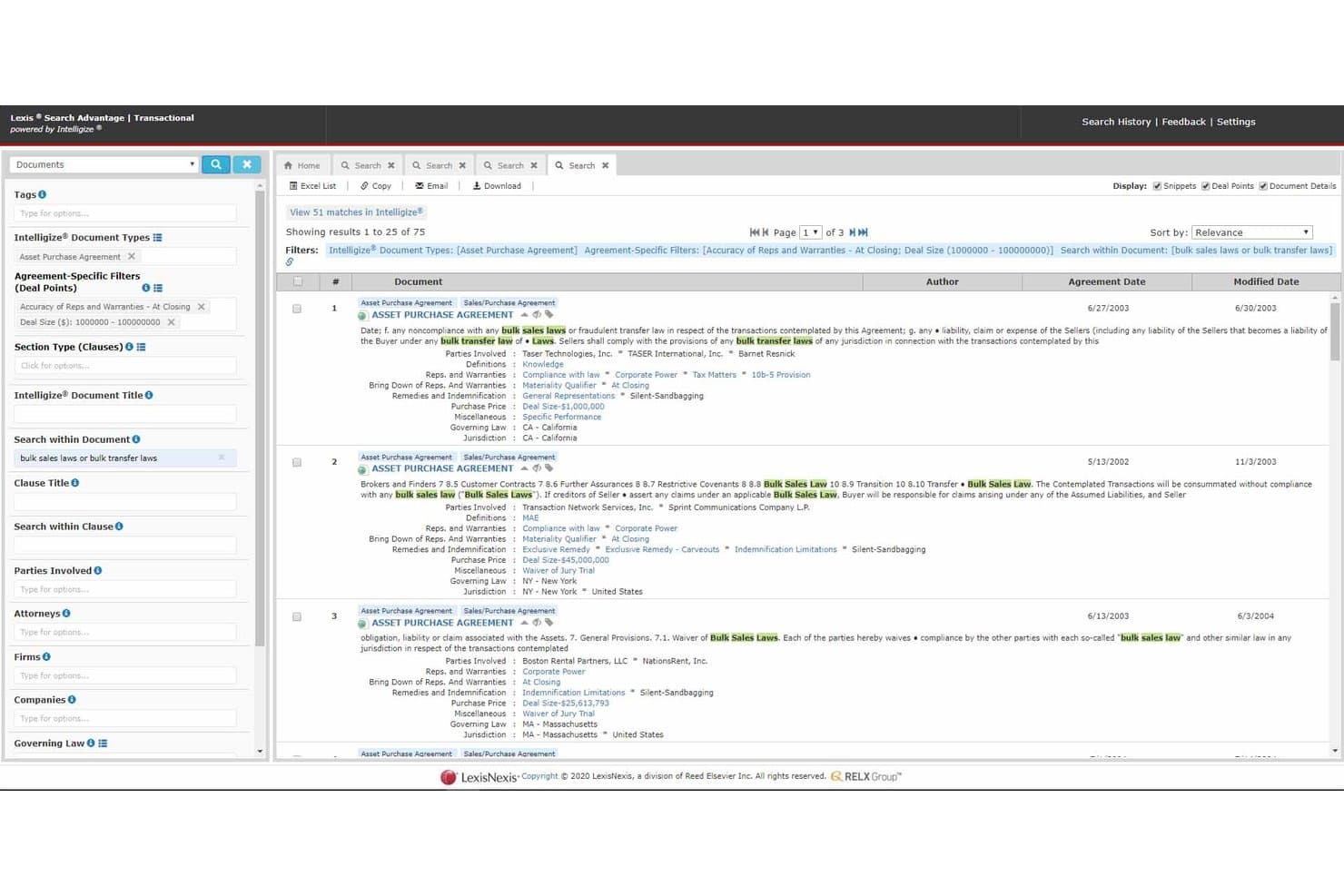The width and height of the screenshot is (1344, 896).
Task: Remove Accuracy of Reps and Warranties chip
Action: click(202, 307)
